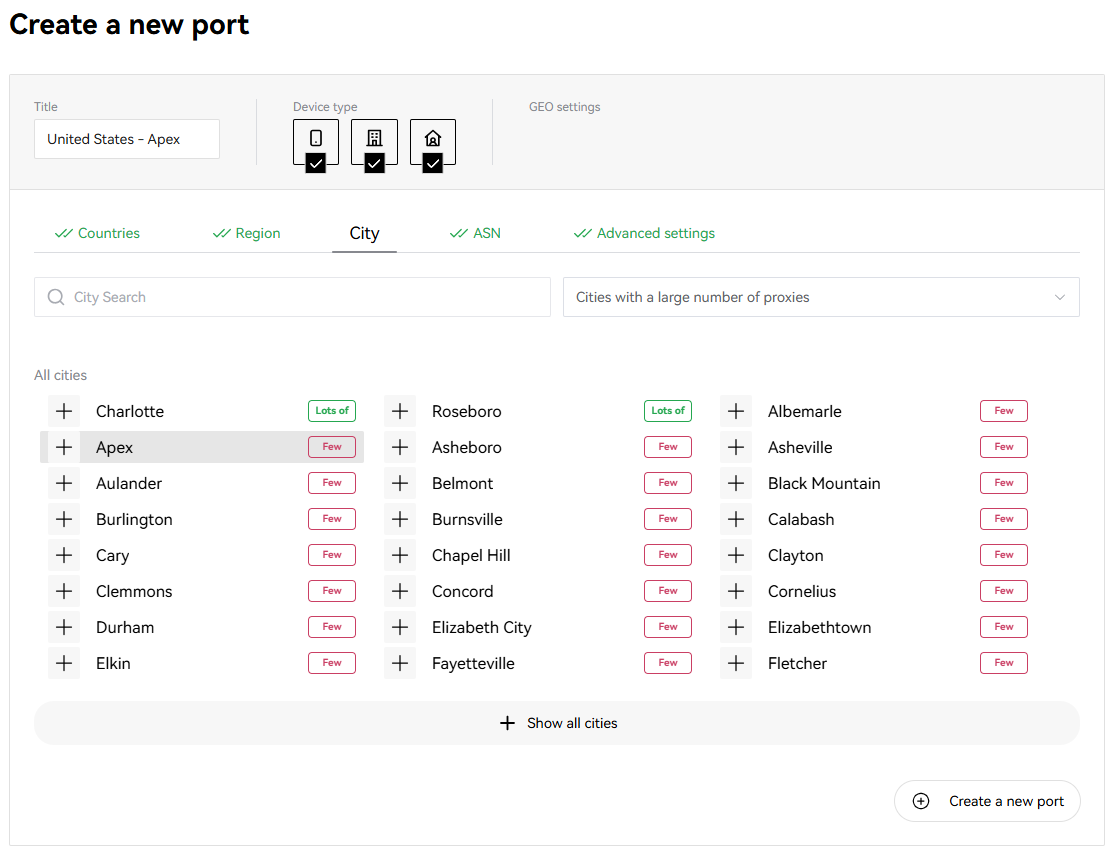
Task: Click the Cornelius city name
Action: [802, 592]
